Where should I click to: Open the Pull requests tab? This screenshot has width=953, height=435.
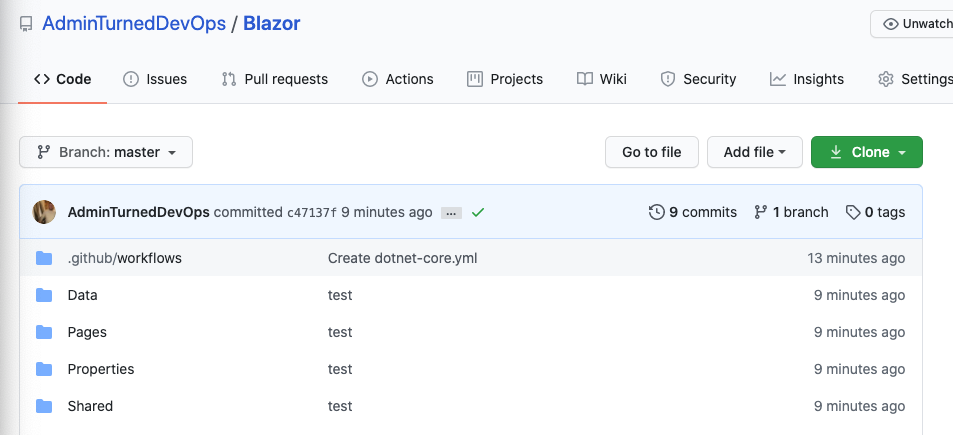(275, 79)
